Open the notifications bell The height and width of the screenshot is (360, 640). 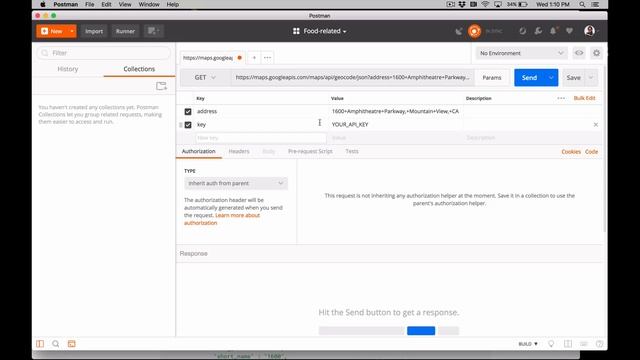(x=553, y=31)
